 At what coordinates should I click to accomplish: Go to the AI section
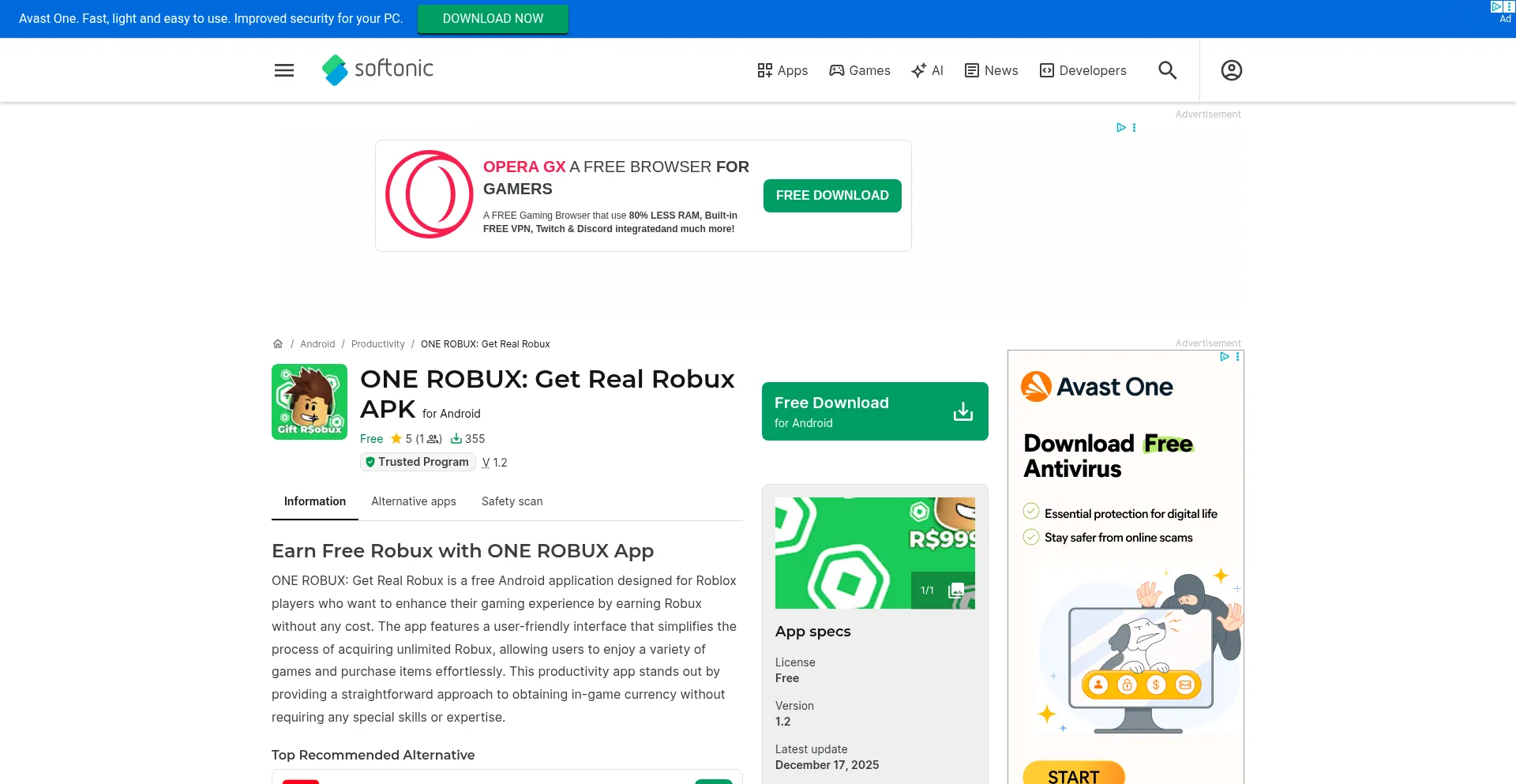coord(927,70)
